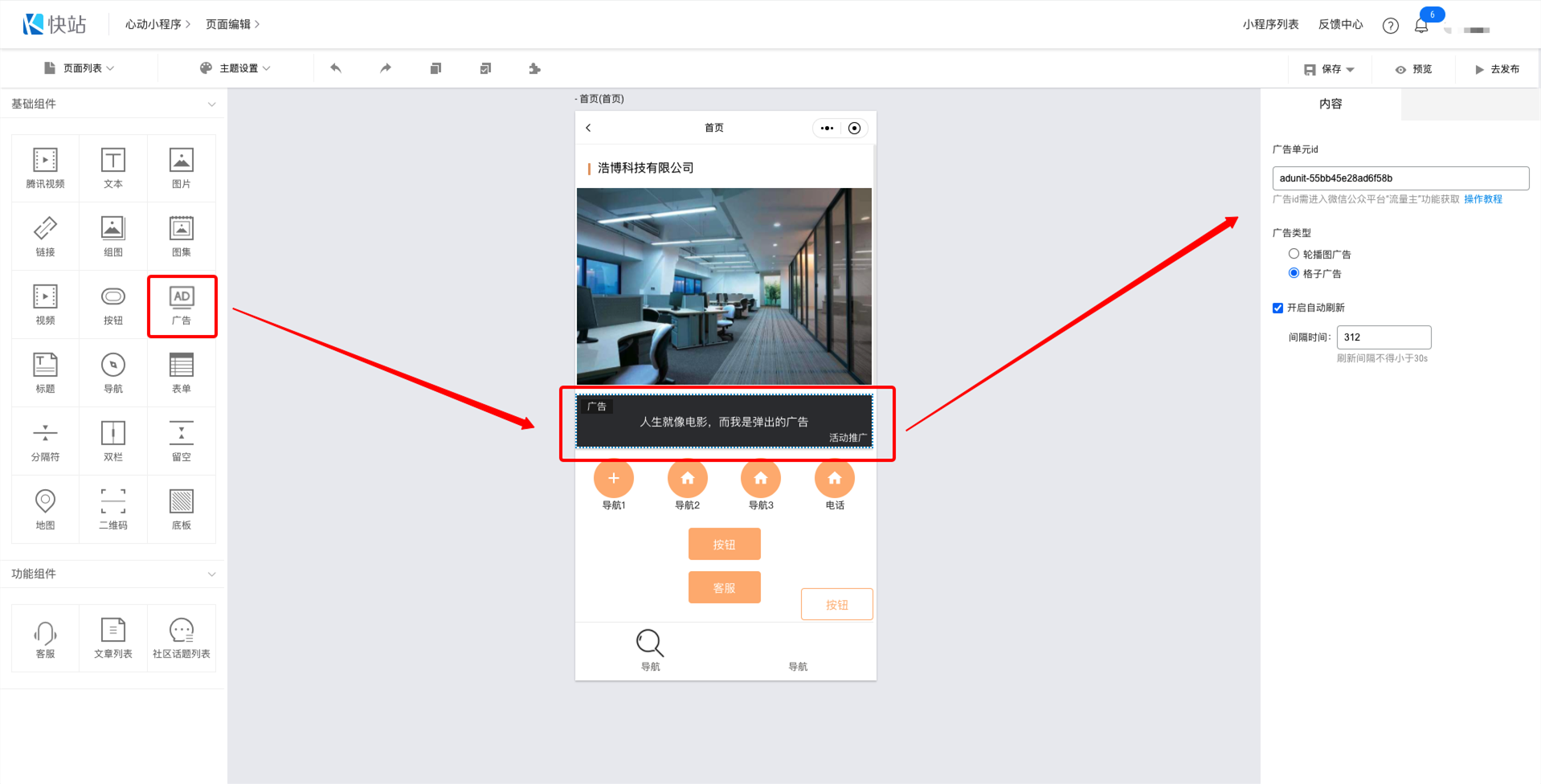Collapse the 基础组件 section
The image size is (1541, 784).
coord(211,104)
